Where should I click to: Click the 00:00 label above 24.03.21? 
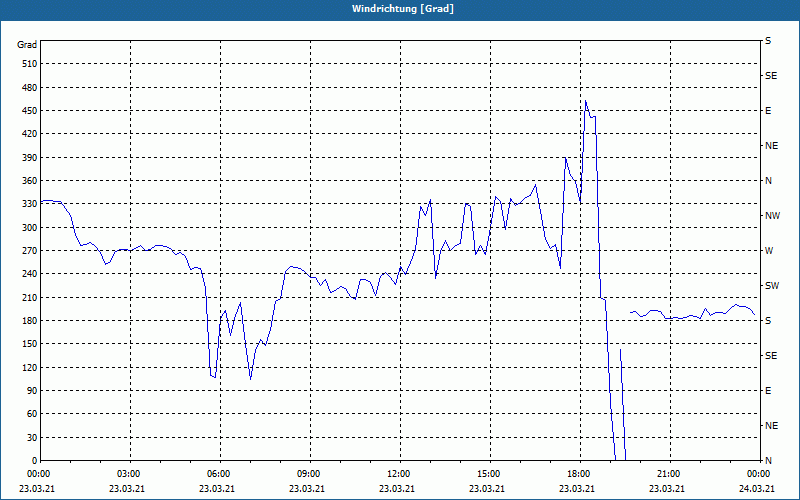tap(758, 474)
